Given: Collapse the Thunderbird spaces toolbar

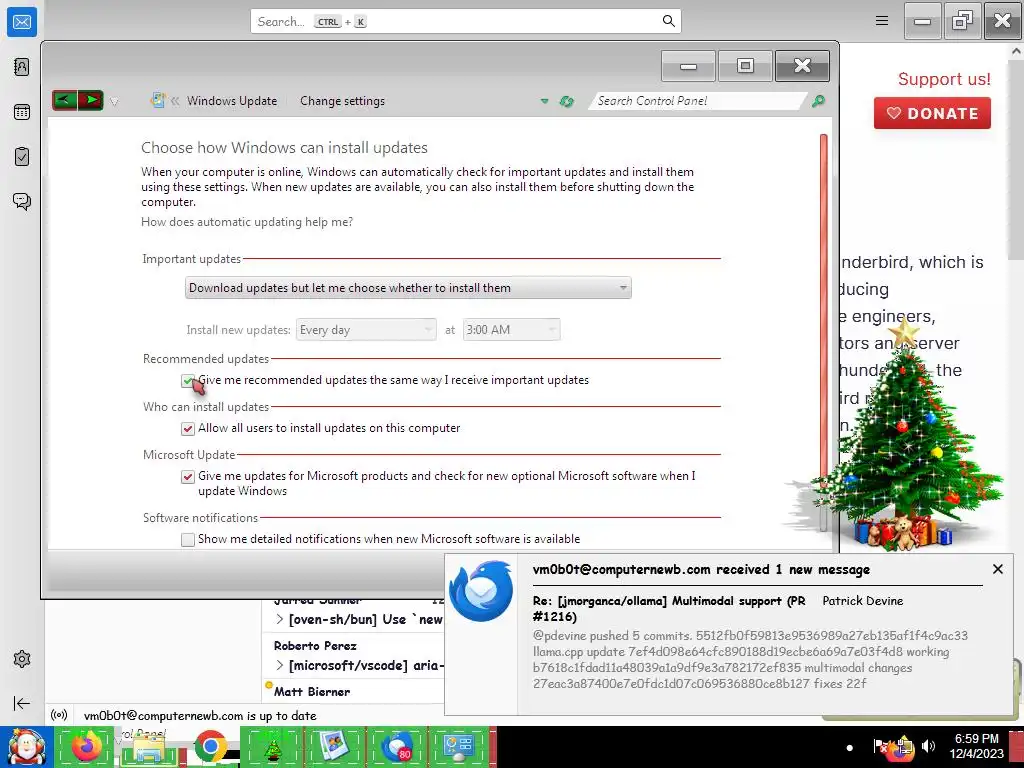Looking at the screenshot, I should pos(22,703).
